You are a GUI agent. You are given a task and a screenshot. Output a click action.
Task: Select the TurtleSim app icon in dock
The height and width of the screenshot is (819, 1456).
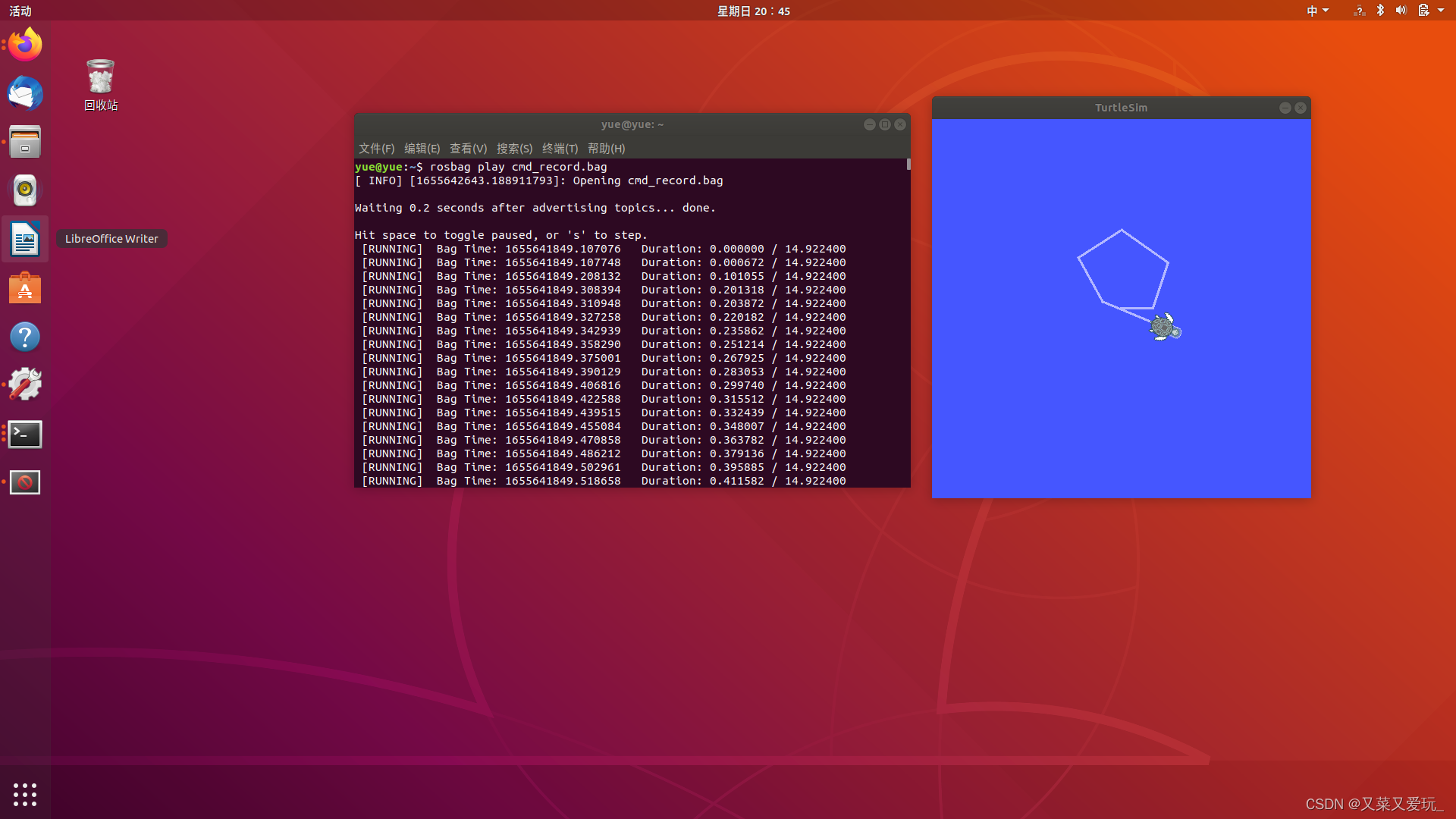coord(25,482)
